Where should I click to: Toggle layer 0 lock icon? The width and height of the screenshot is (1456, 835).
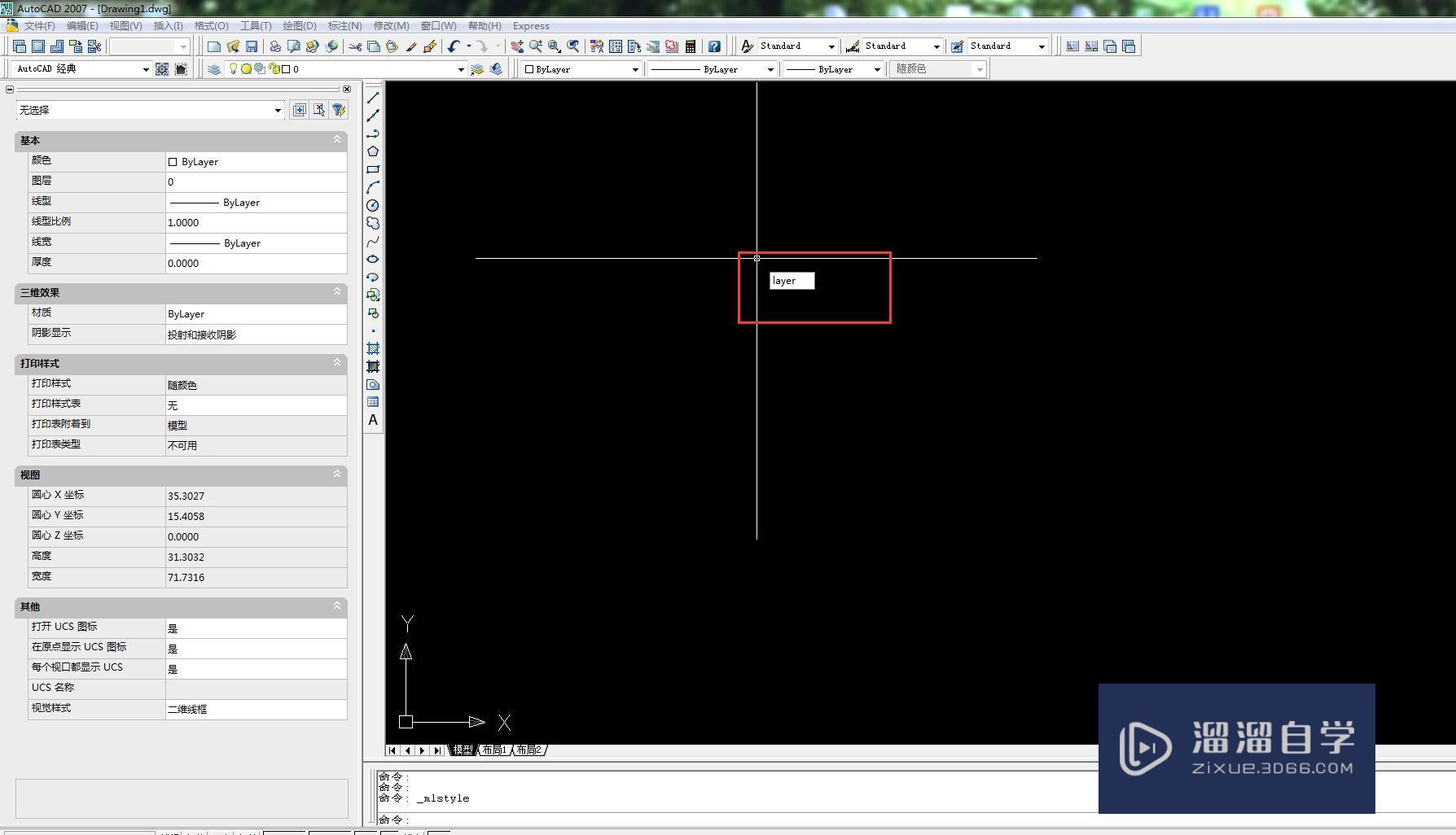click(x=274, y=69)
